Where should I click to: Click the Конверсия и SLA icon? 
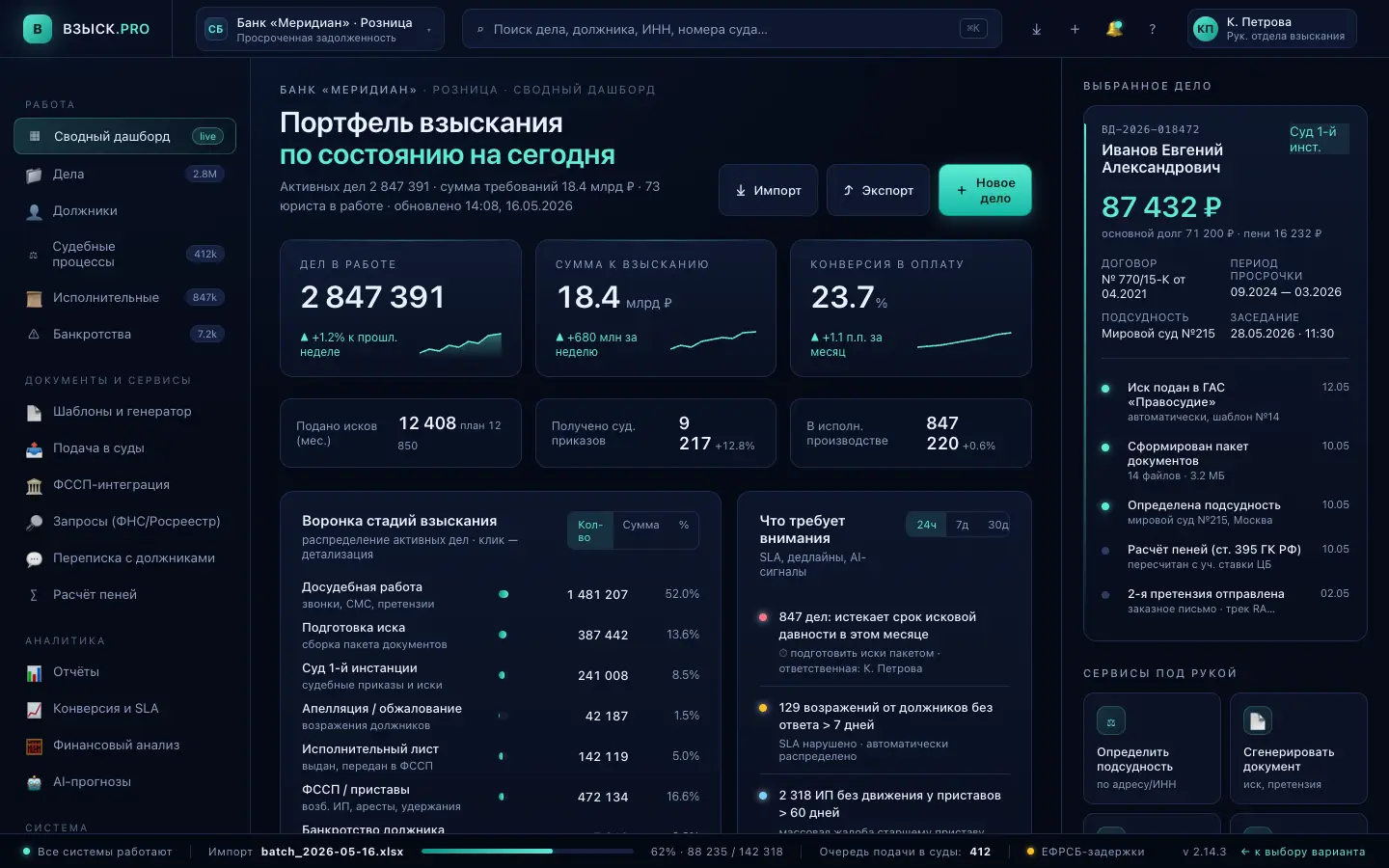point(35,709)
